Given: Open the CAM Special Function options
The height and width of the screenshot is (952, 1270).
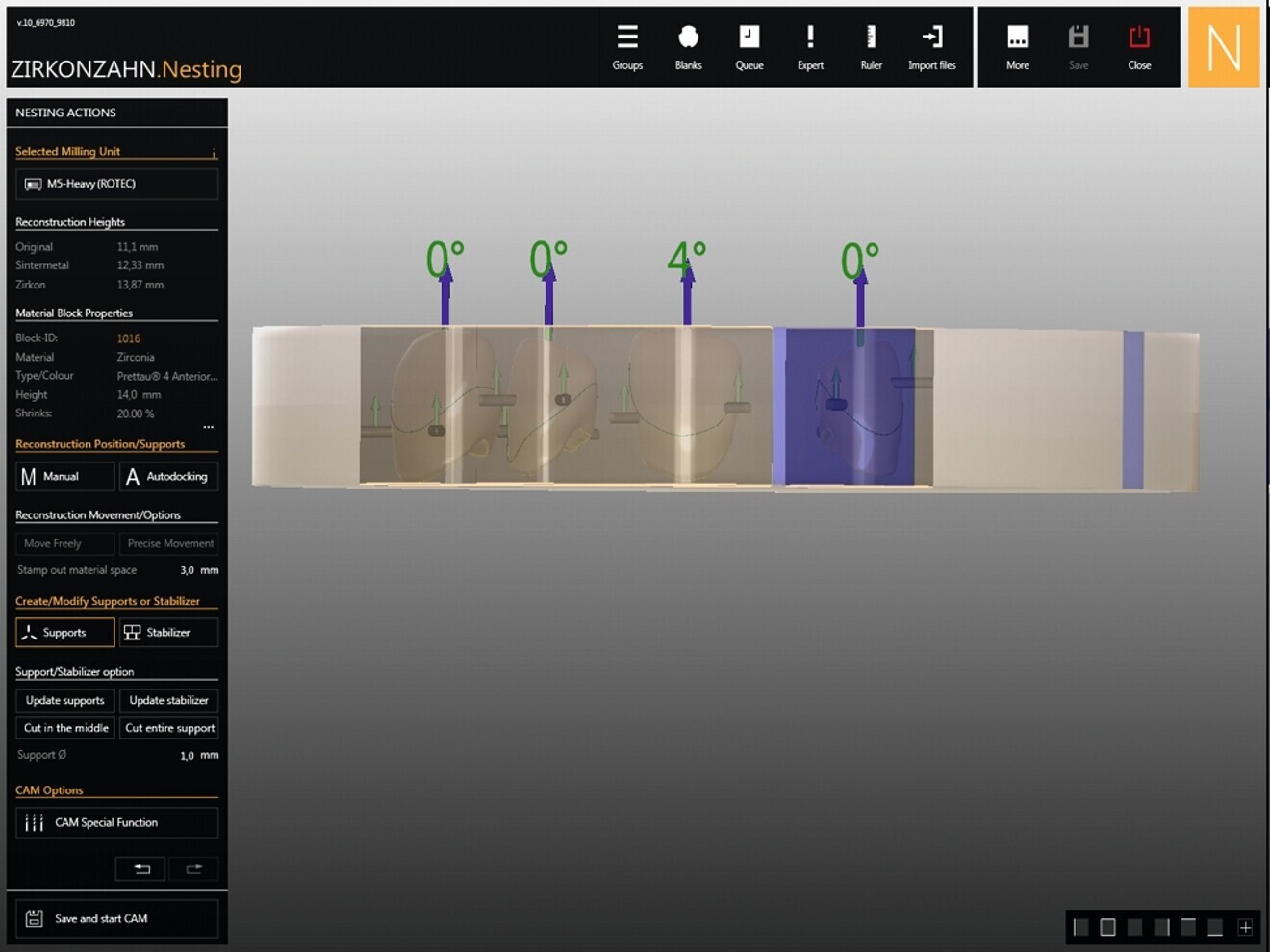Looking at the screenshot, I should (x=116, y=823).
